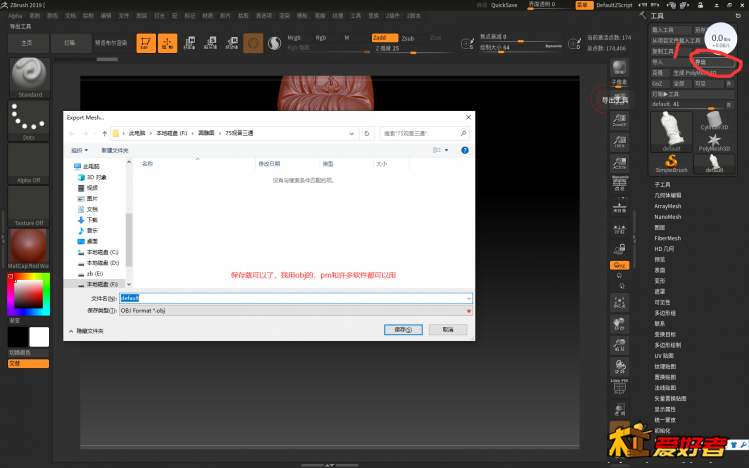The image size is (749, 468).
Task: Open the Dots stroke selector
Action: (29, 120)
